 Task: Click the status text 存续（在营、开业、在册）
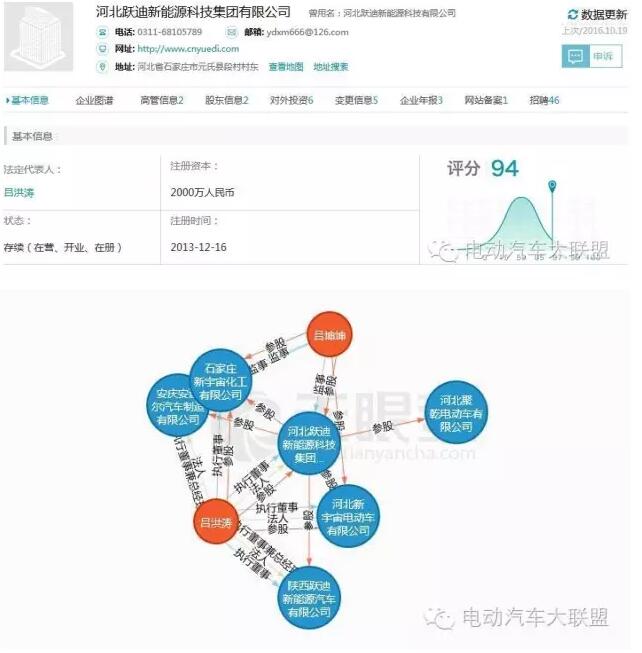[x=62, y=247]
